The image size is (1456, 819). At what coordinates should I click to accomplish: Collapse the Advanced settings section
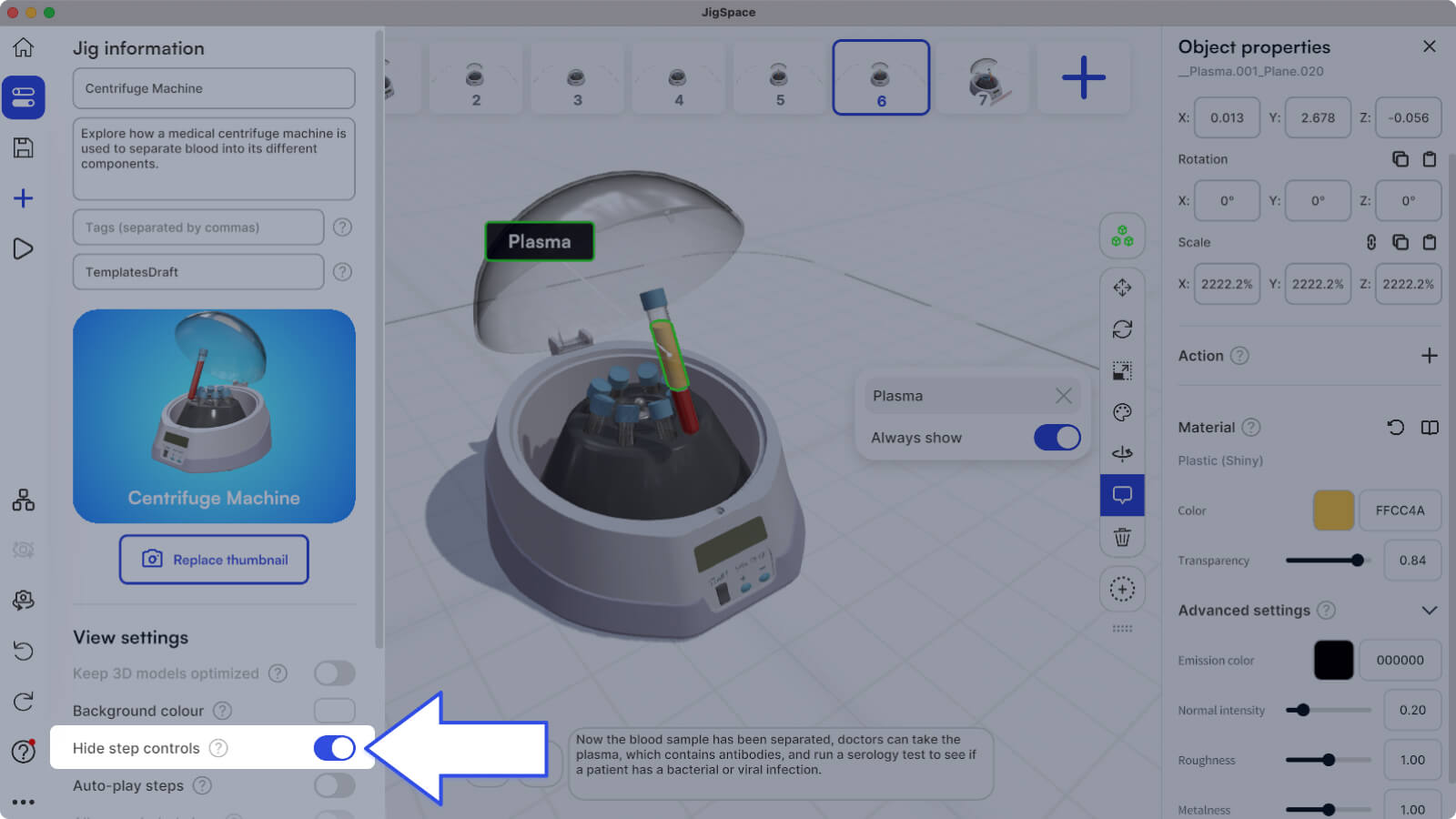(1430, 611)
